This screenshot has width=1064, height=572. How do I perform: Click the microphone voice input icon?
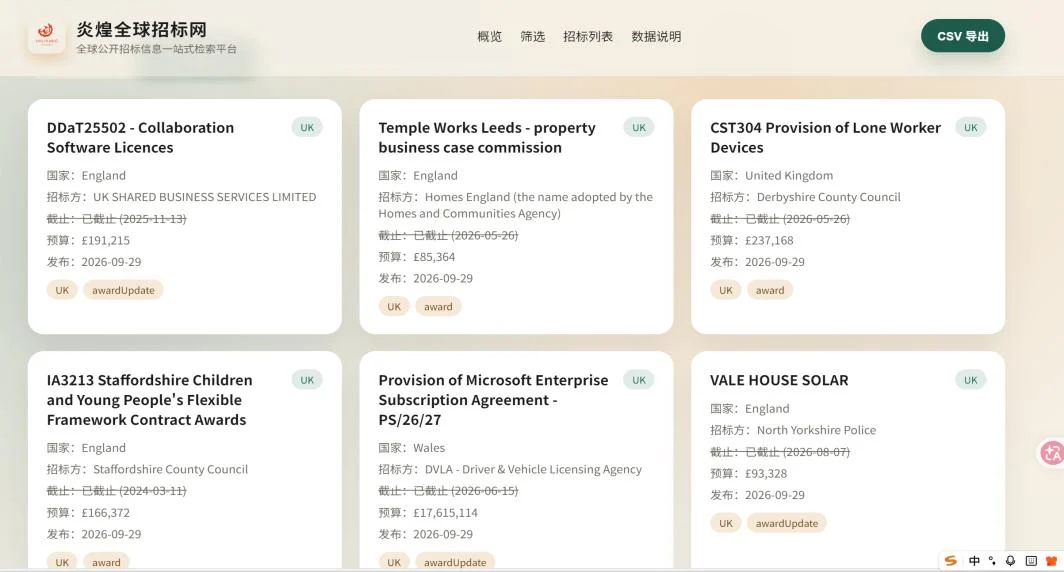(x=1011, y=560)
